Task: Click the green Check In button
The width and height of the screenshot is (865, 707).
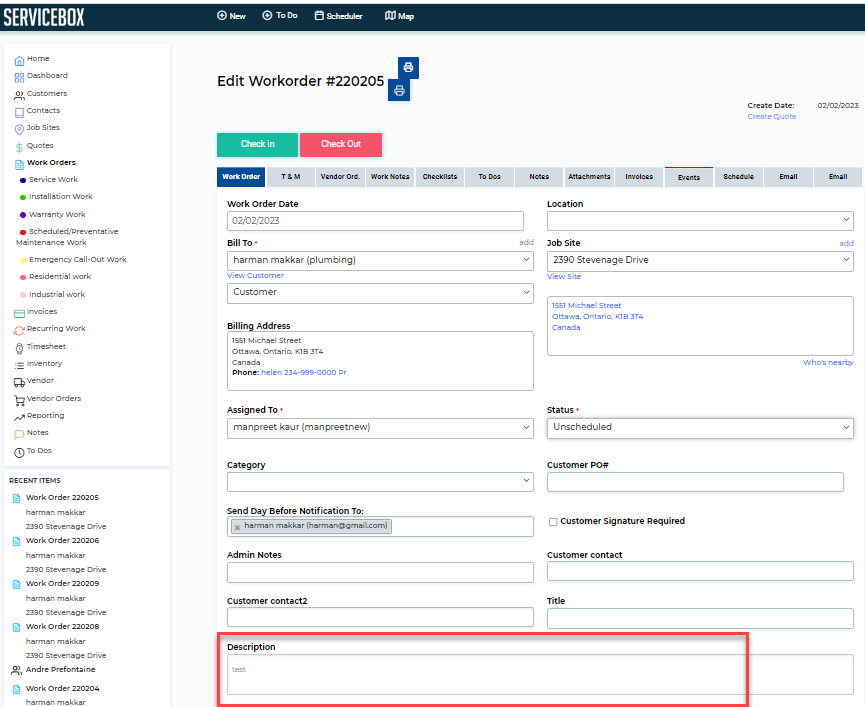Action: 257,144
